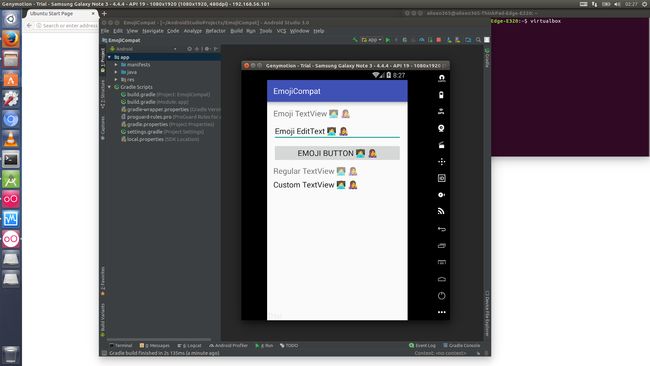Viewport: 650px width, 366px height.
Task: Open the Gradle Console tab
Action: [461, 346]
